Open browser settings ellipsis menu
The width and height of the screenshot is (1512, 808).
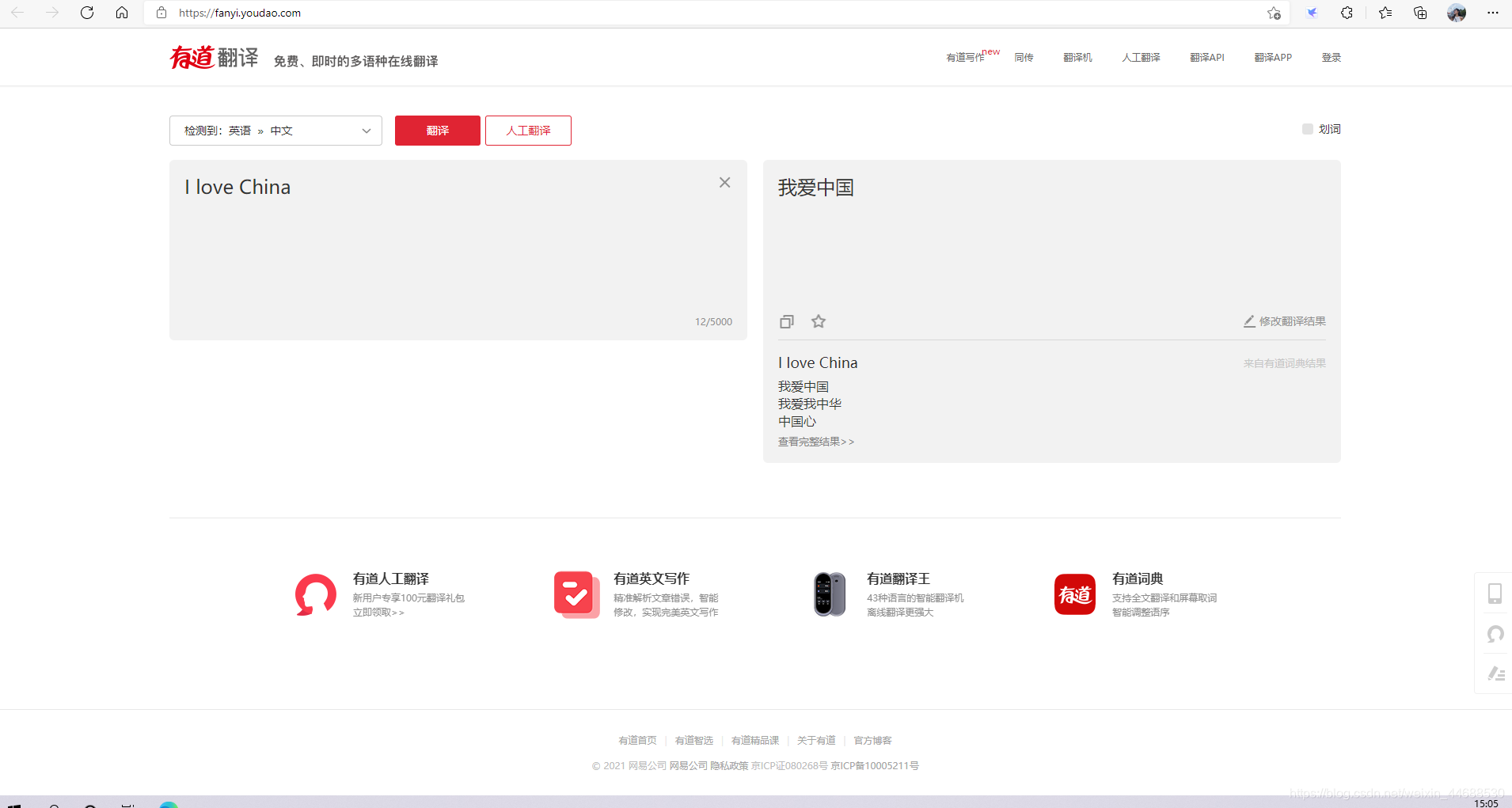(1493, 13)
